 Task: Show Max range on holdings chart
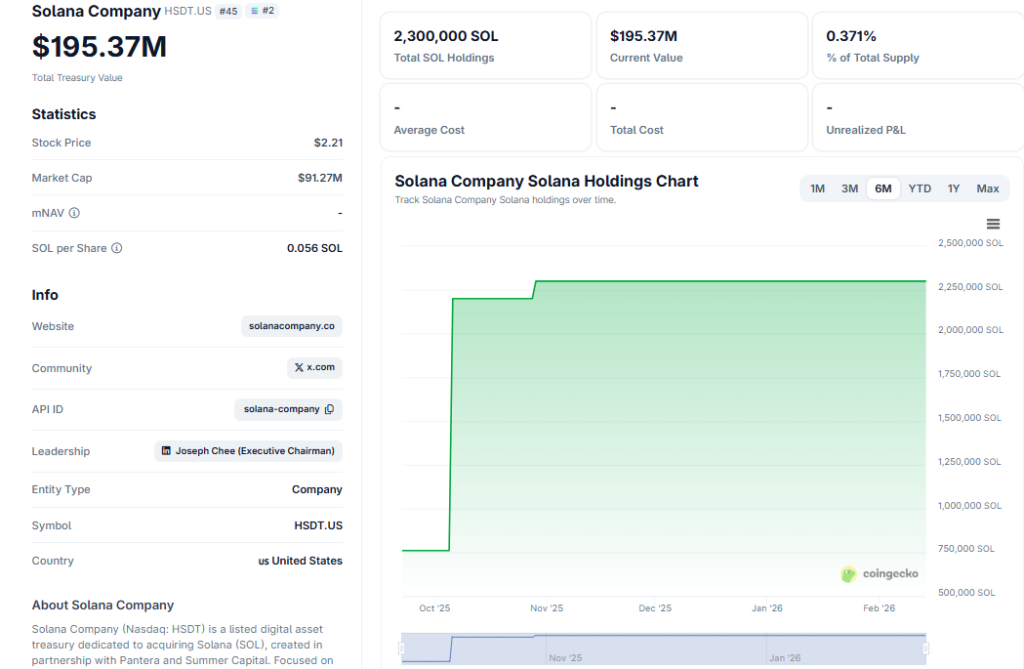pos(987,189)
